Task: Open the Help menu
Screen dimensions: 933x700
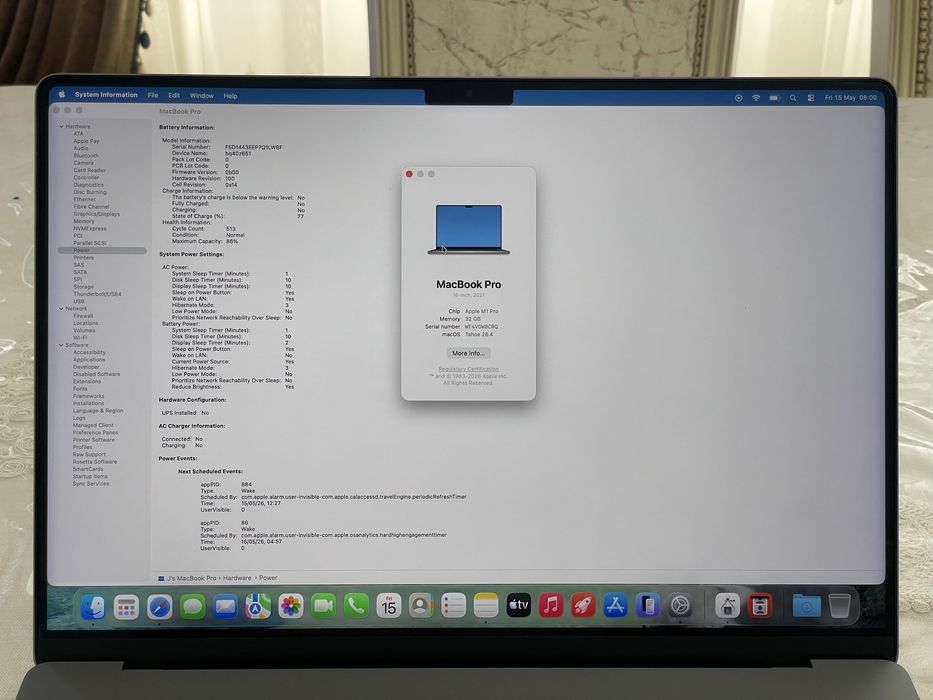Action: 230,96
